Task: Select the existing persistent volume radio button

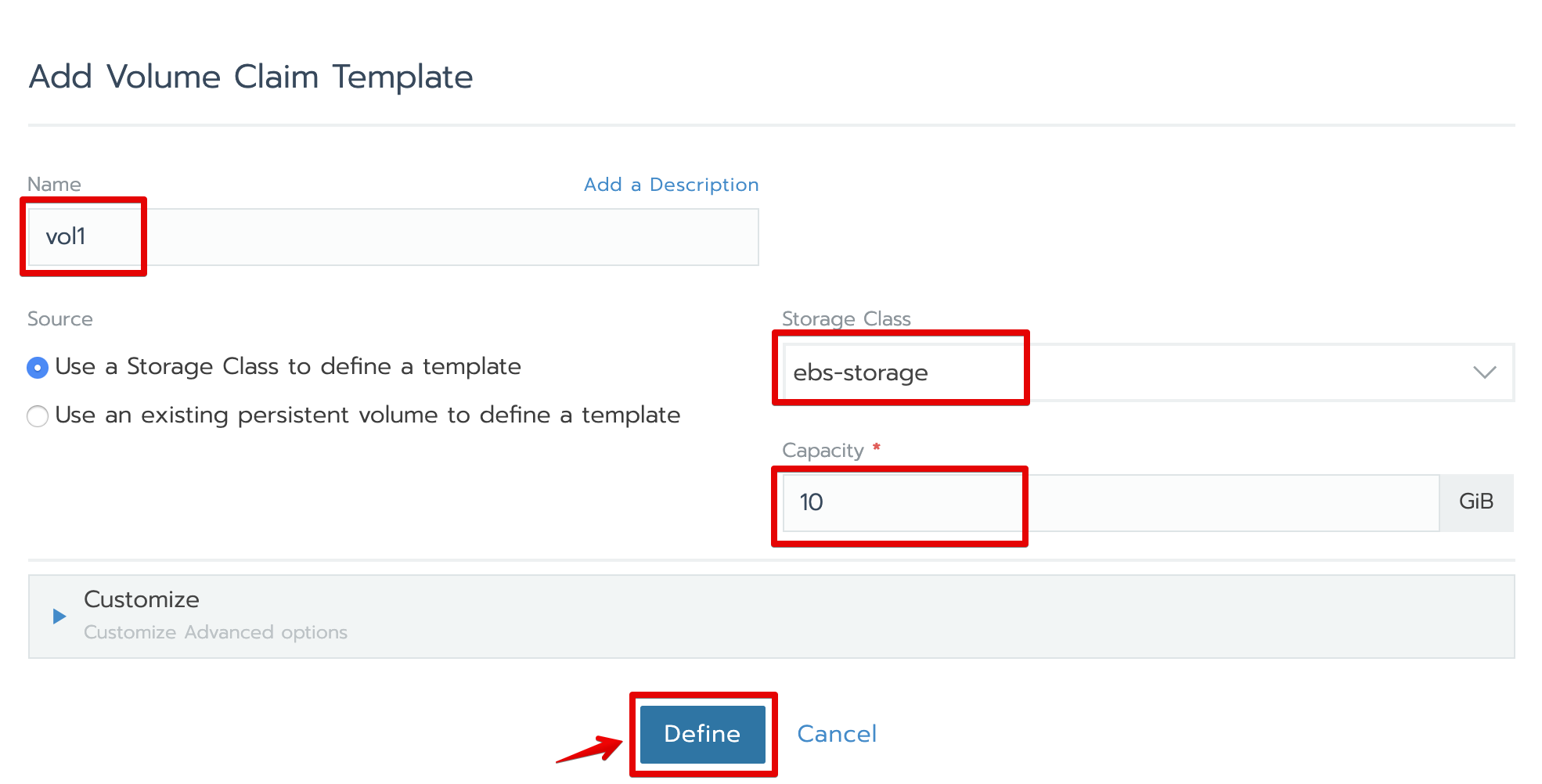Action: (x=38, y=416)
